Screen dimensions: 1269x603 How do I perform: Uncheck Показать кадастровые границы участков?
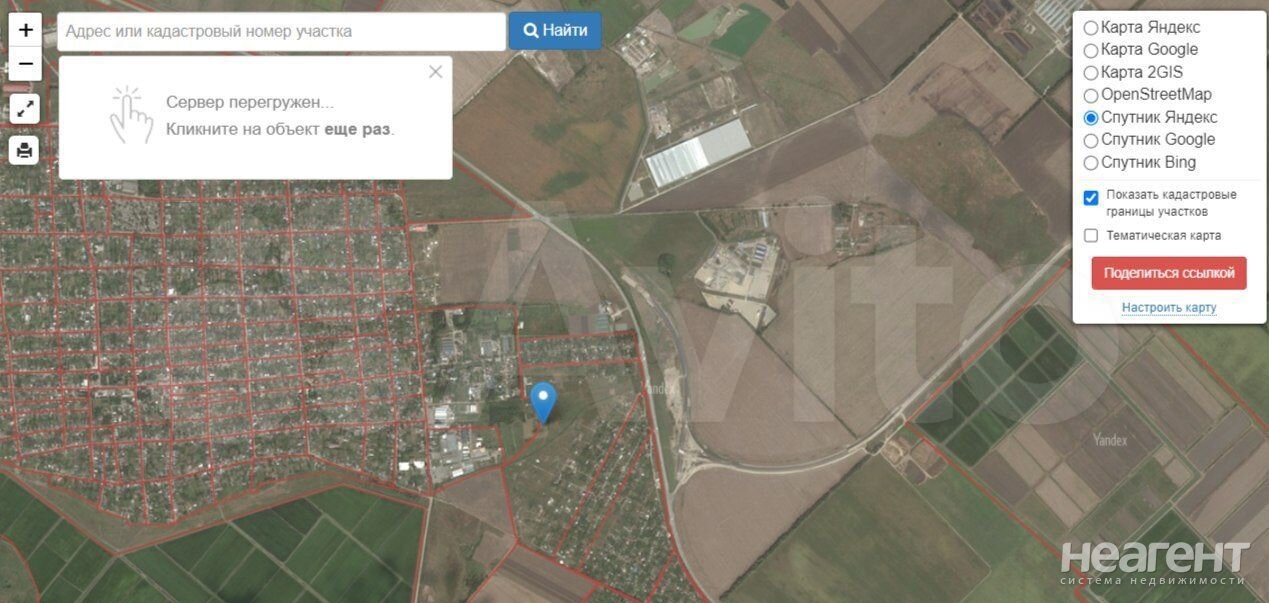point(1091,198)
